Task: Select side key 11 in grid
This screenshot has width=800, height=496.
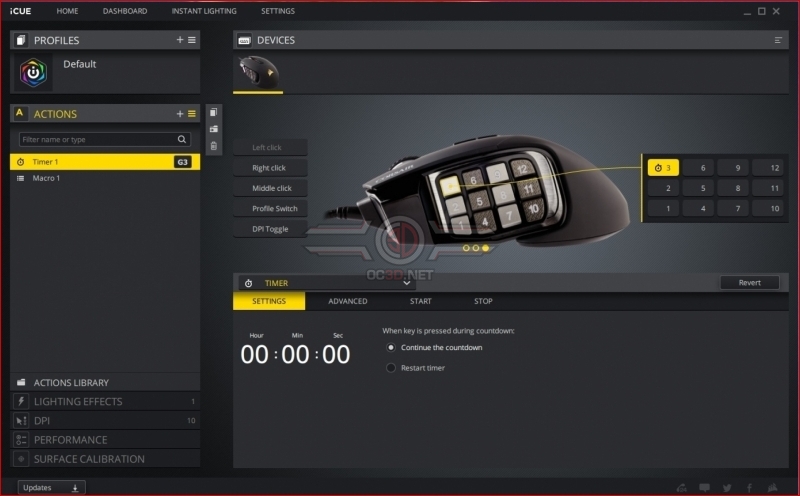Action: tap(768, 188)
